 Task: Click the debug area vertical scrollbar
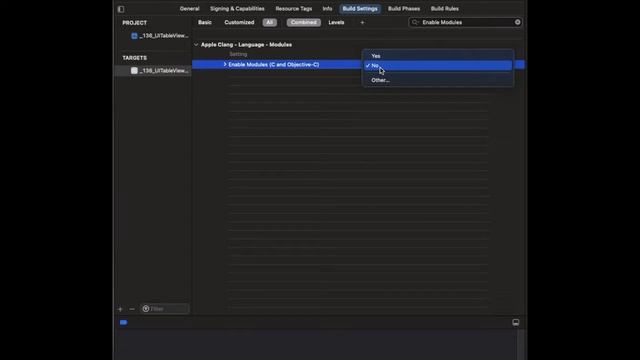(520, 344)
